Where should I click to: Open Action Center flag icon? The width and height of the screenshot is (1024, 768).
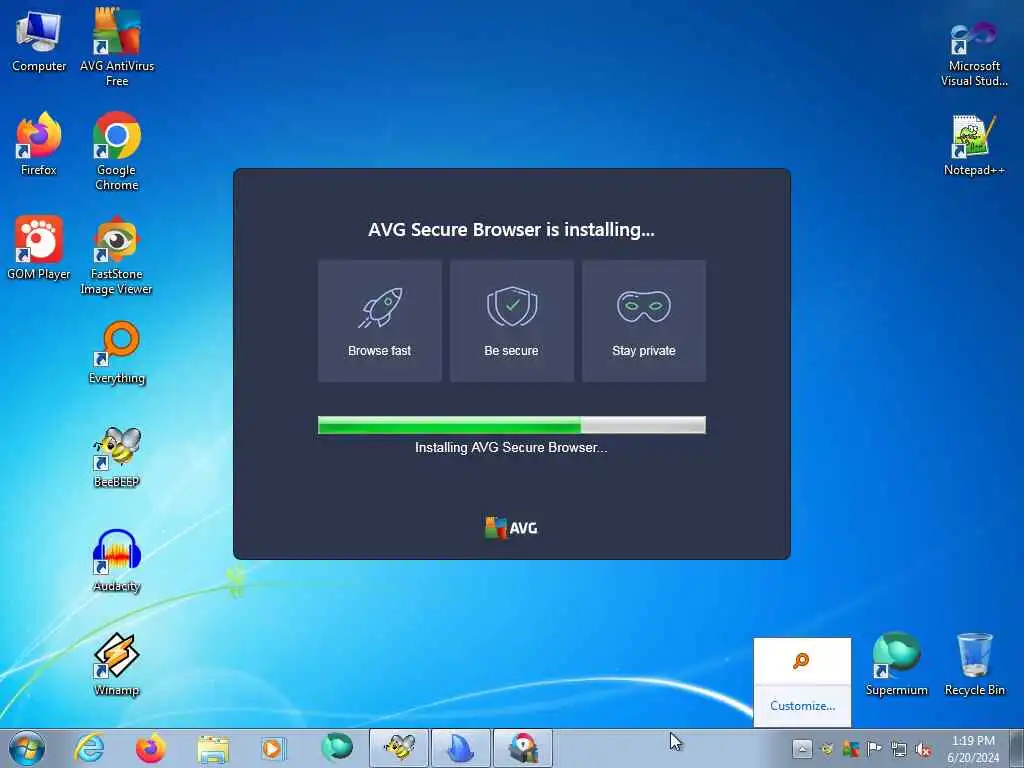click(874, 748)
